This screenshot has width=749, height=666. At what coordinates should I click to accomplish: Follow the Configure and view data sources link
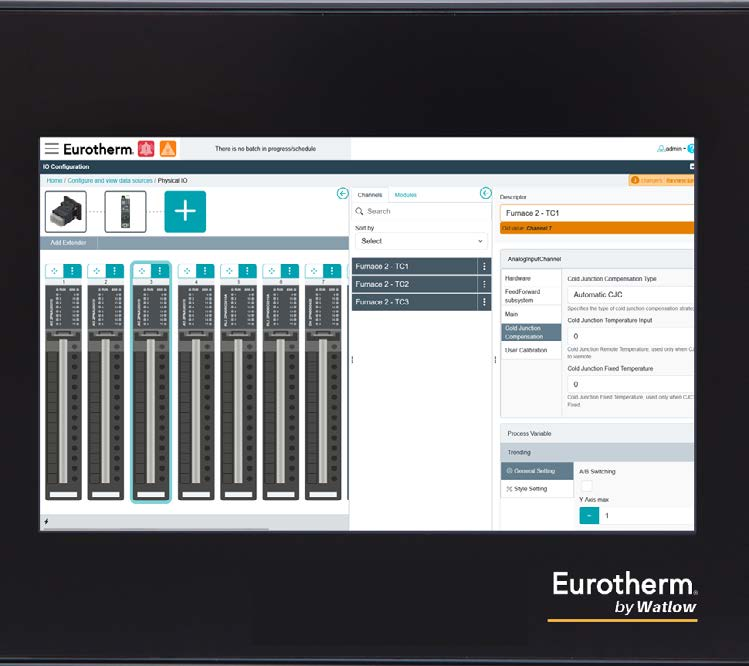(x=110, y=181)
